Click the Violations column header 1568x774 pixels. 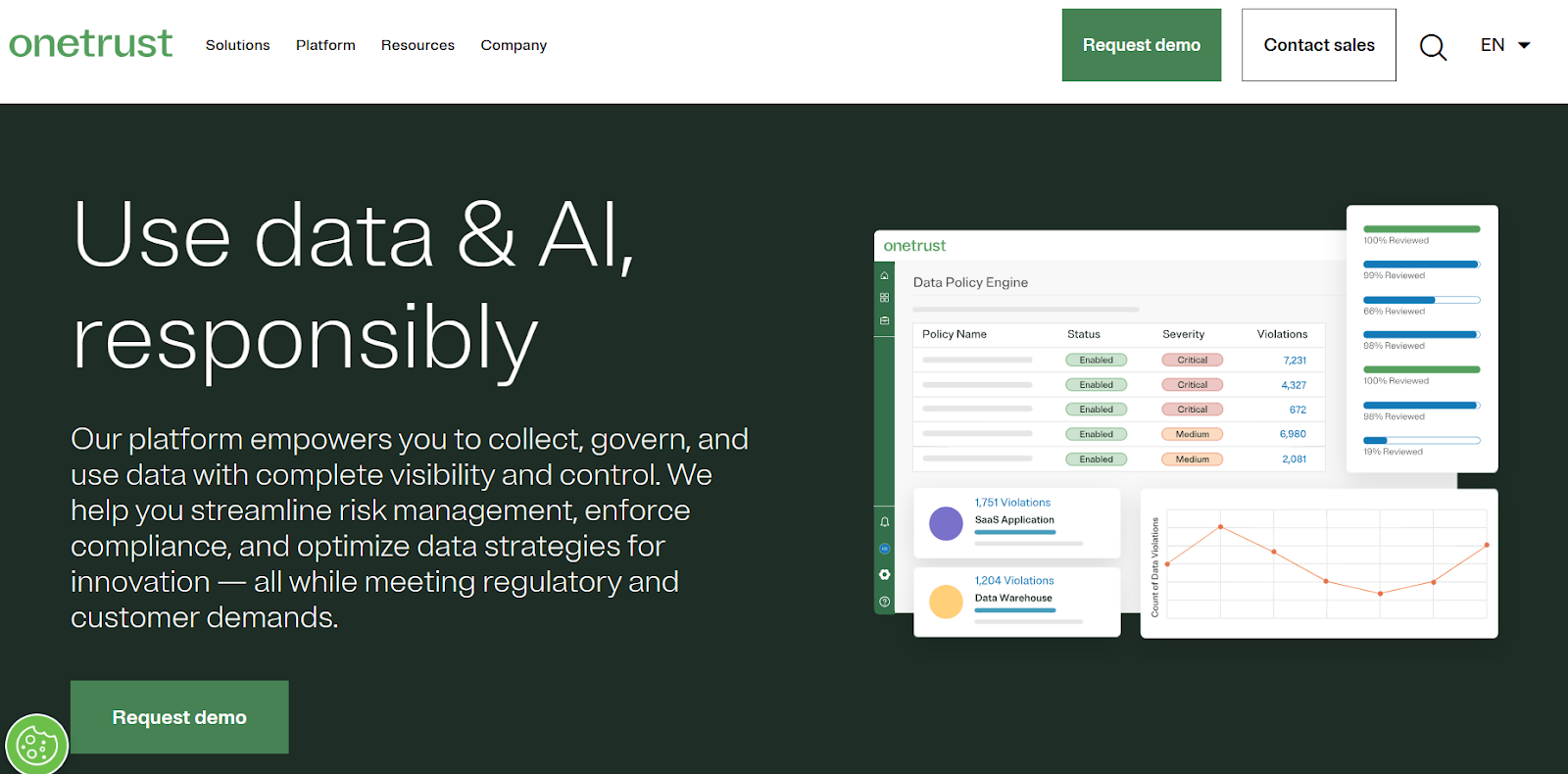click(x=1282, y=334)
